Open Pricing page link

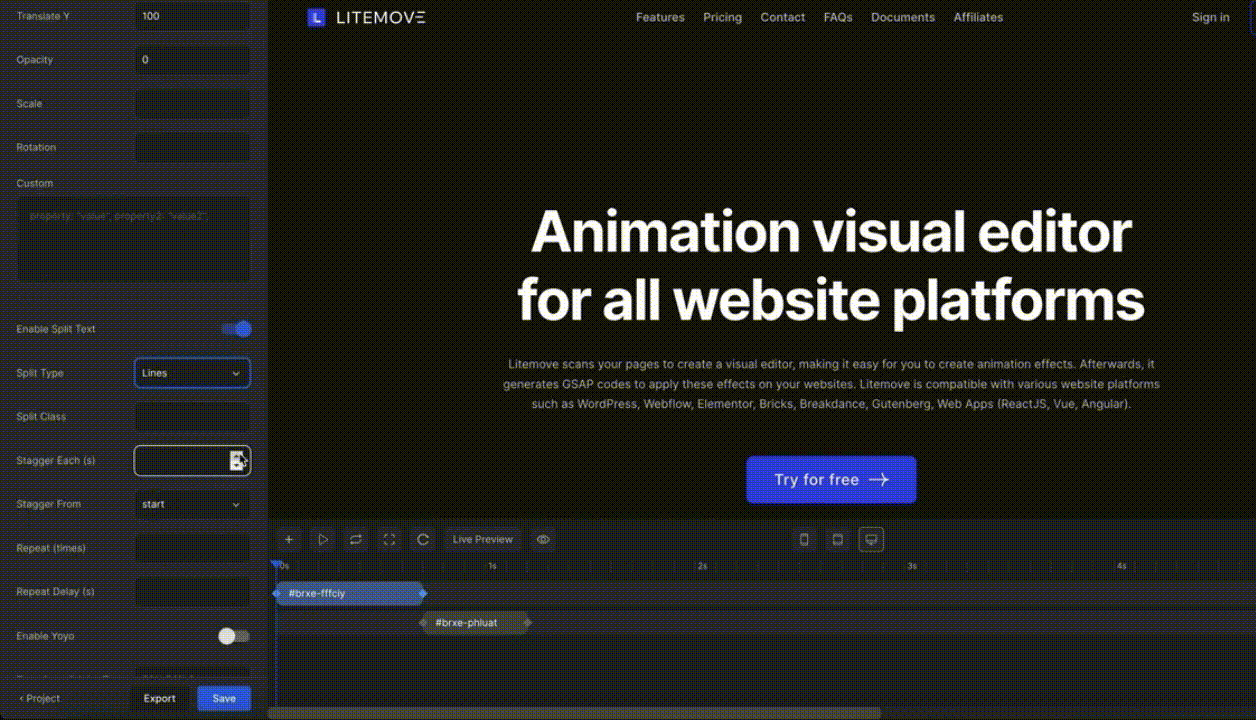[x=722, y=17]
